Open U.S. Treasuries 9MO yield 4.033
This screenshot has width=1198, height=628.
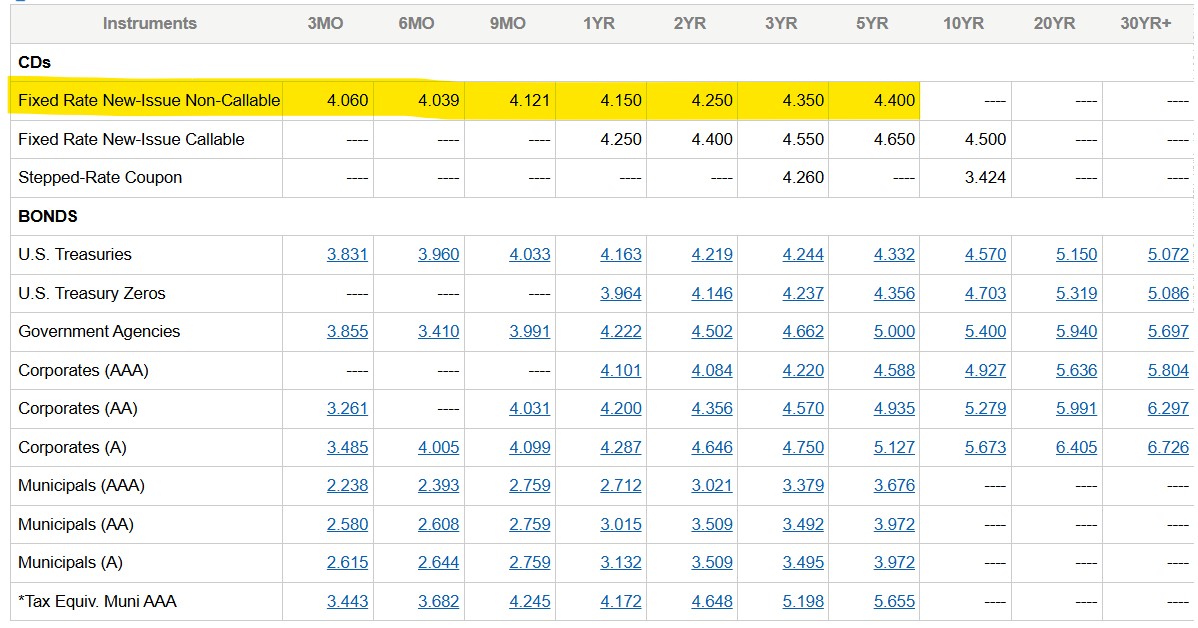(529, 254)
